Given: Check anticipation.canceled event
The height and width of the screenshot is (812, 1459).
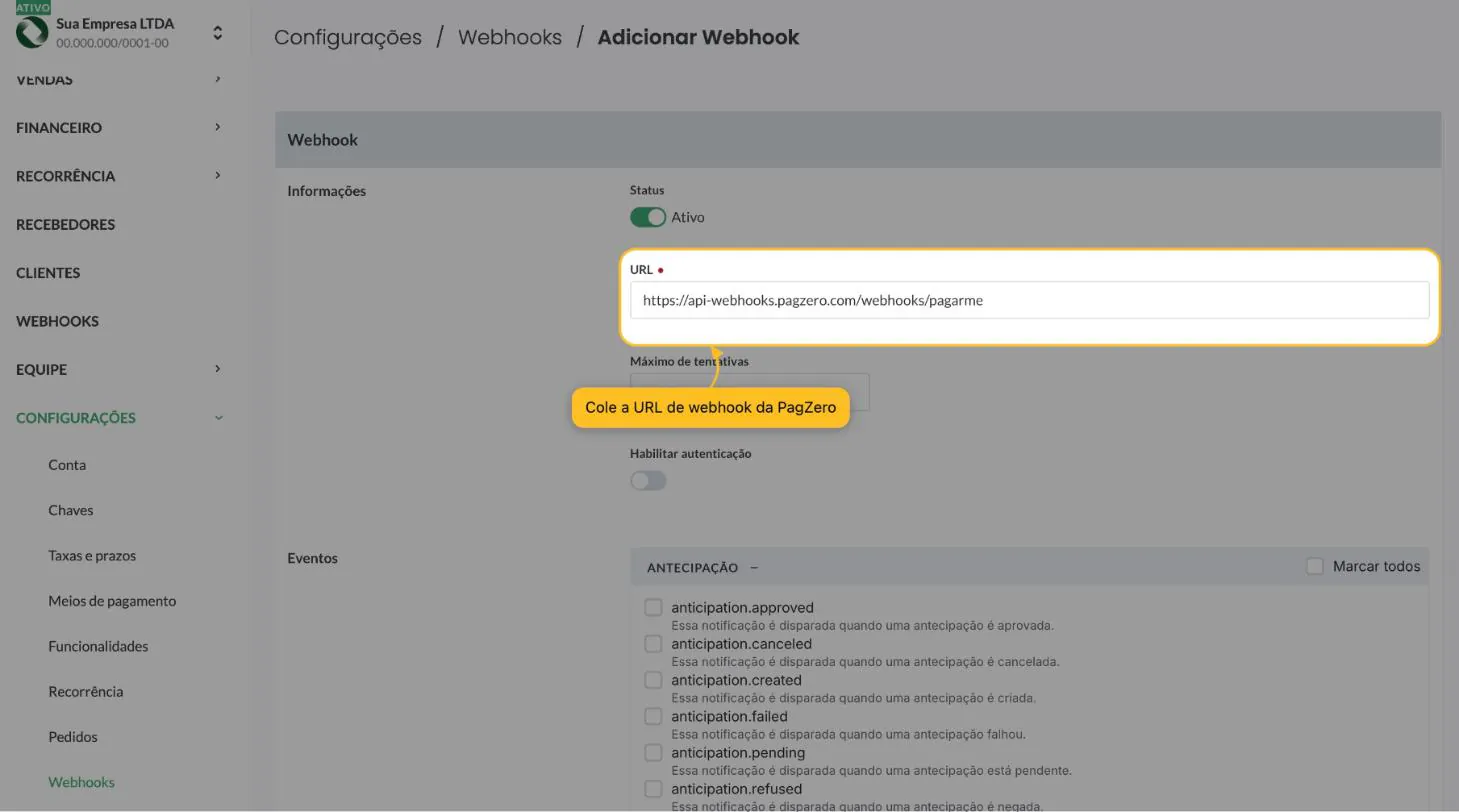Looking at the screenshot, I should coord(653,644).
